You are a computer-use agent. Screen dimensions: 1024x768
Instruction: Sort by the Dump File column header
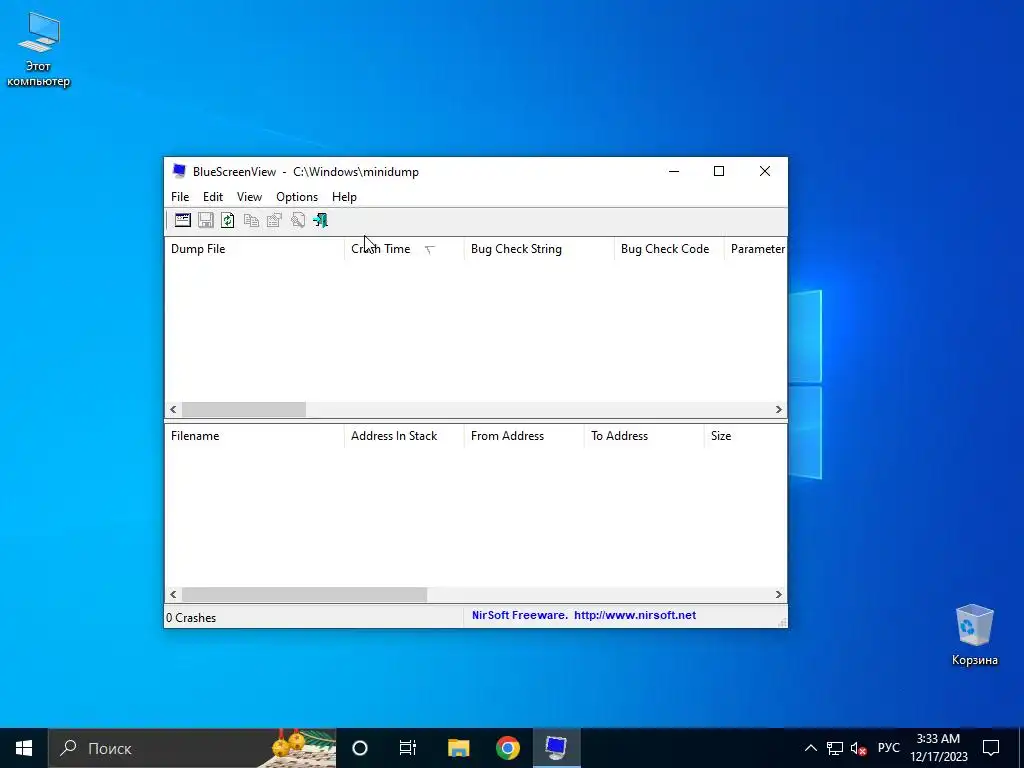255,249
